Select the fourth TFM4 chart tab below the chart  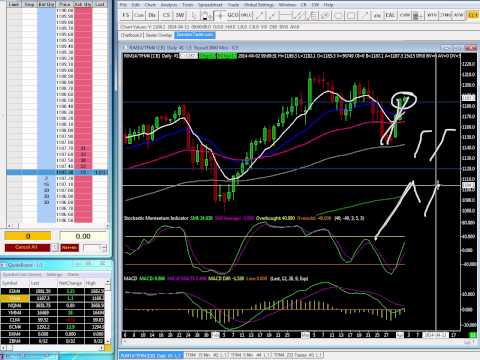297,356
